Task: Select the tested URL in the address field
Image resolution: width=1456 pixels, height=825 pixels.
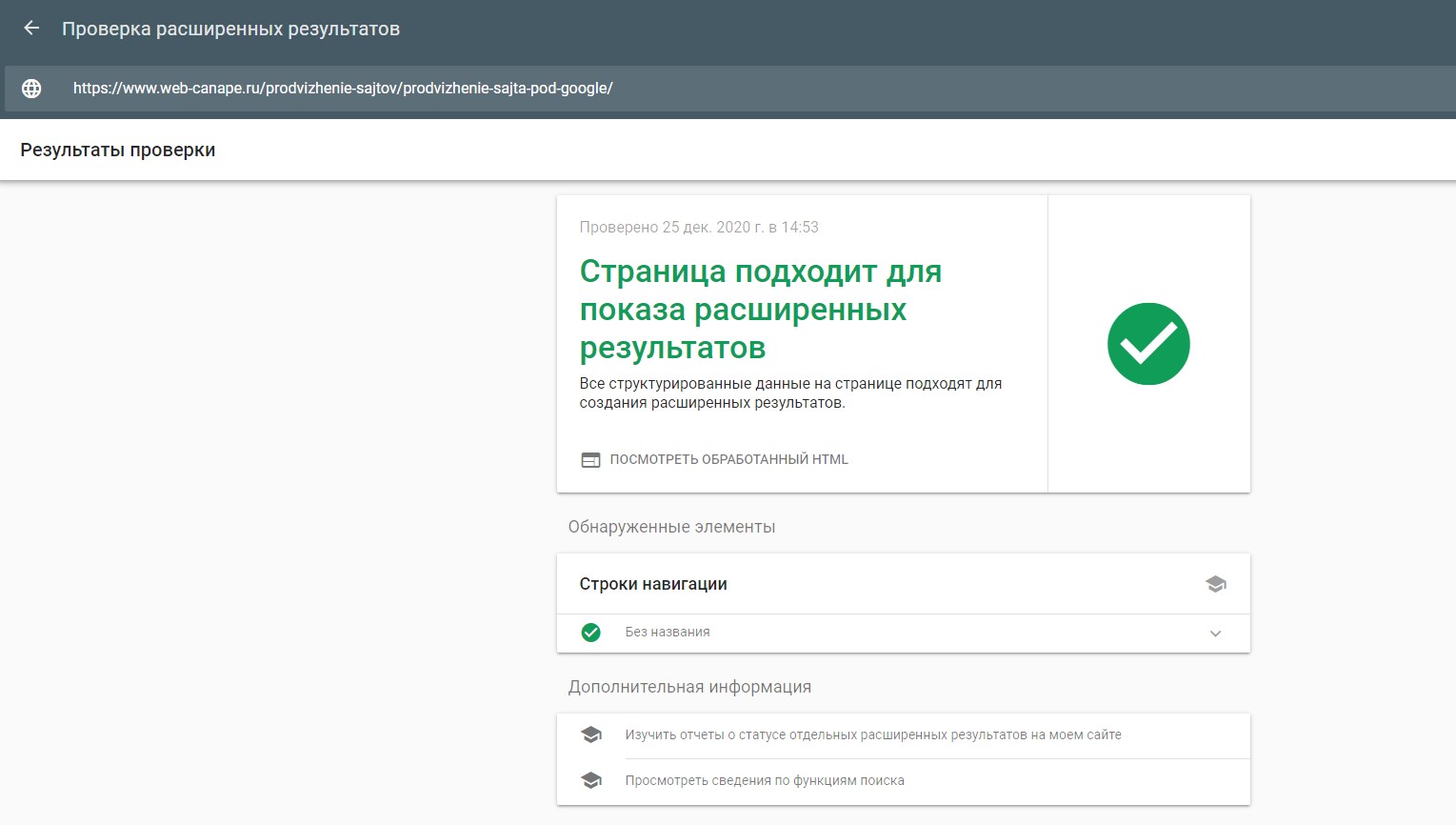Action: point(342,88)
